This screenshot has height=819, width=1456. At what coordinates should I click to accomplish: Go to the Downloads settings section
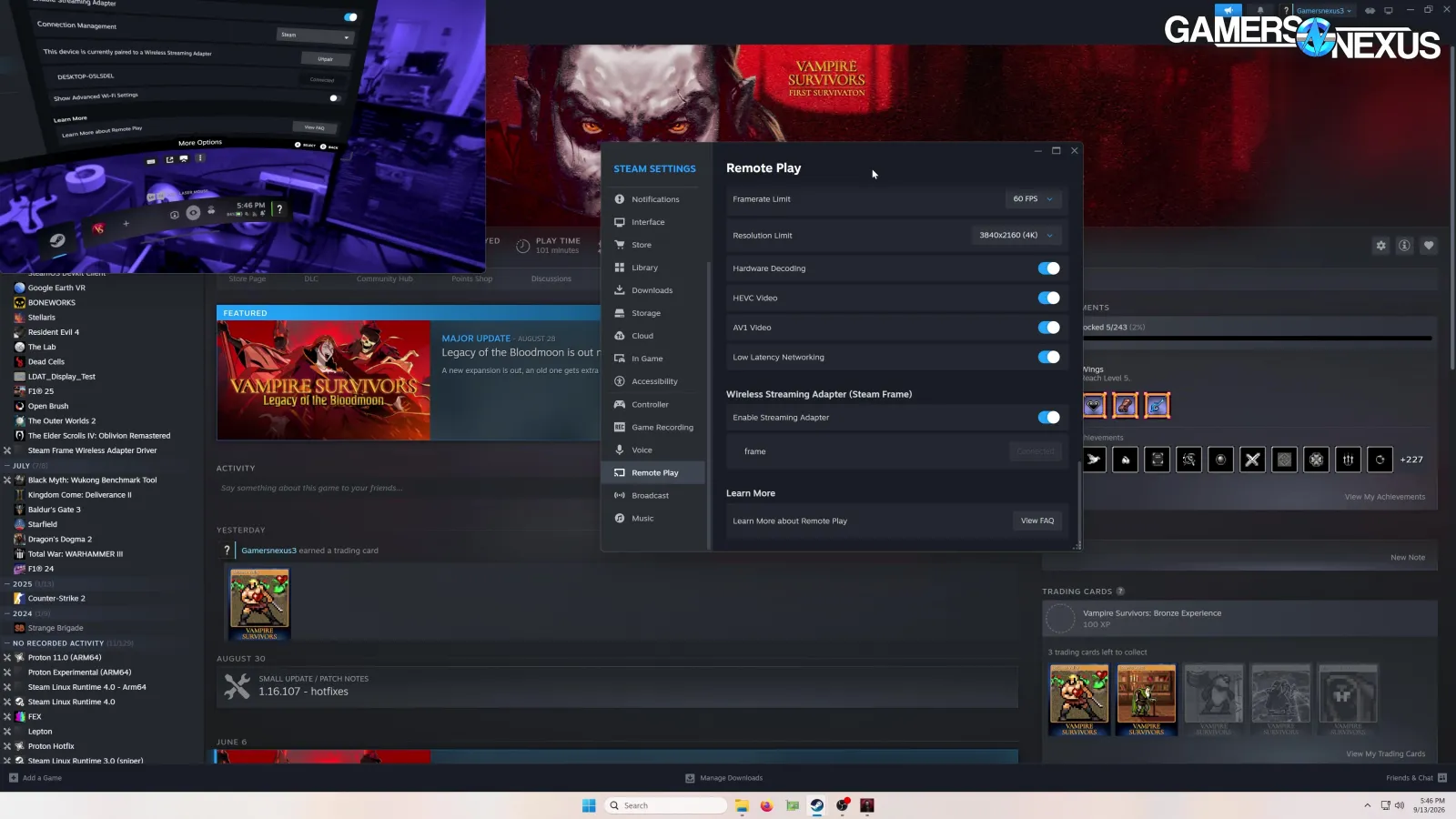pos(653,290)
